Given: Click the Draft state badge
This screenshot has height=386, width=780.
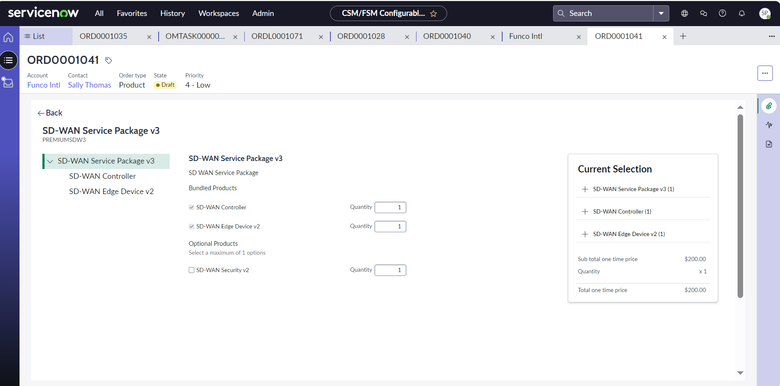Looking at the screenshot, I should pyautogui.click(x=165, y=85).
